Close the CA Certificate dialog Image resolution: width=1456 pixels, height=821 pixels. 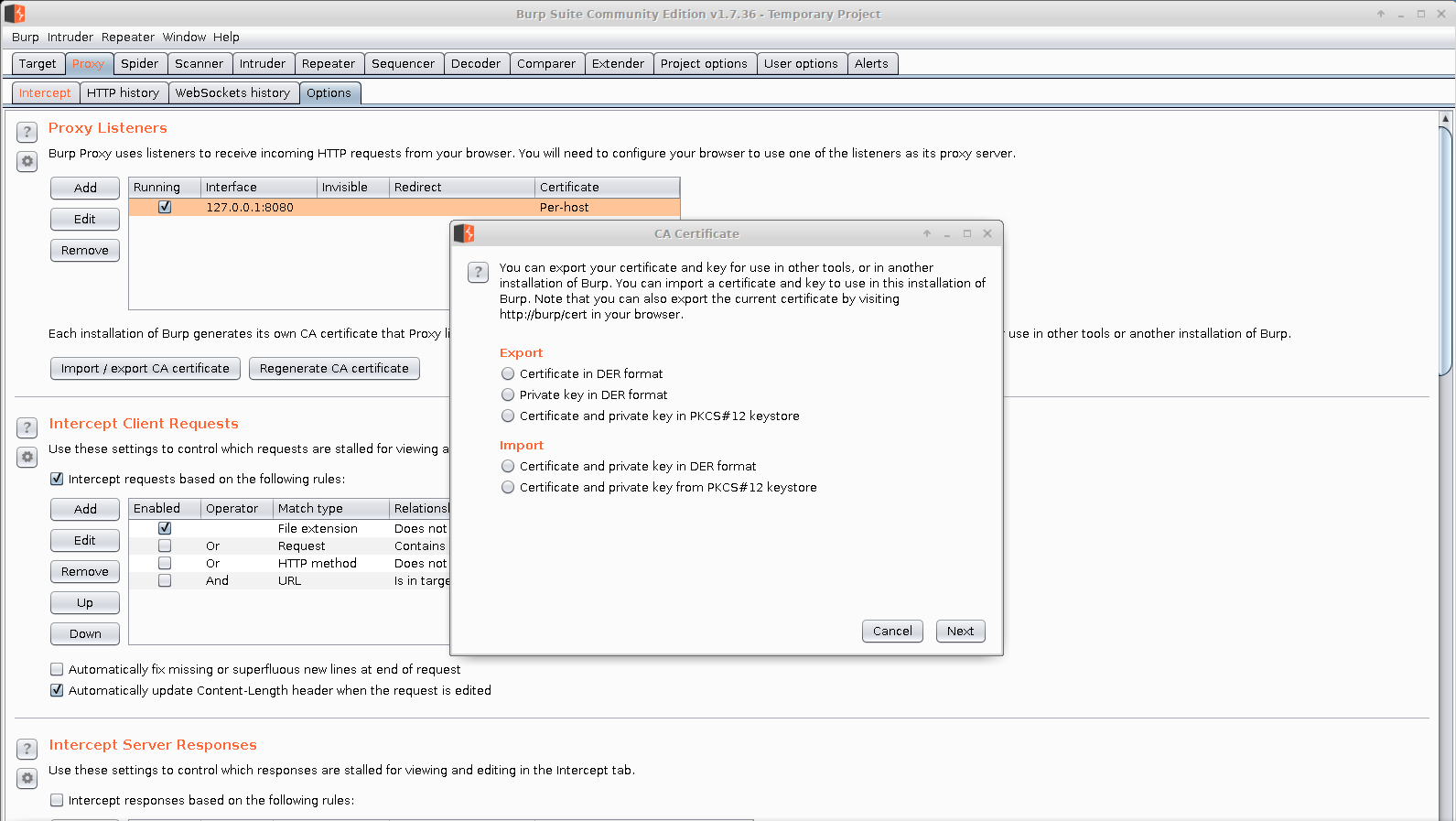[x=987, y=233]
